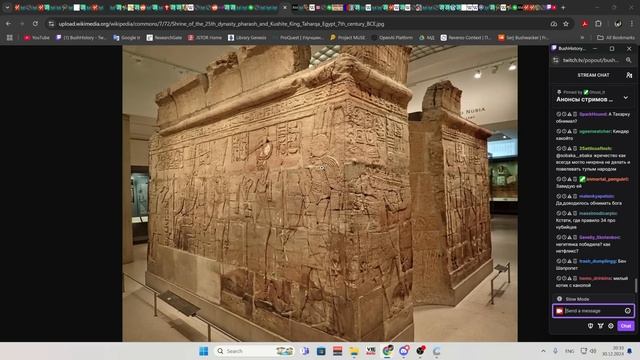The image size is (640, 360).
Task: Open the browser profile avatar
Action: coord(618,24)
